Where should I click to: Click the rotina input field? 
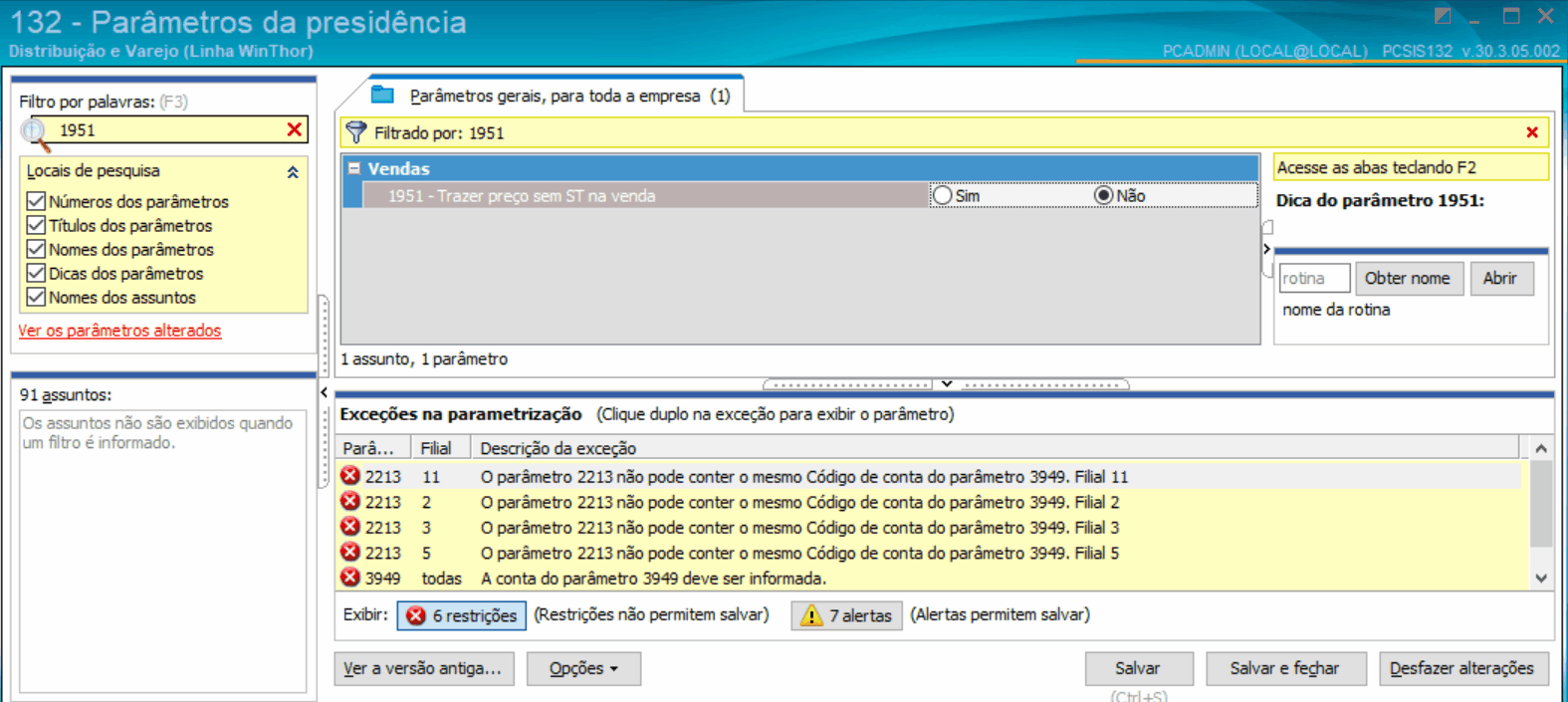point(1314,279)
